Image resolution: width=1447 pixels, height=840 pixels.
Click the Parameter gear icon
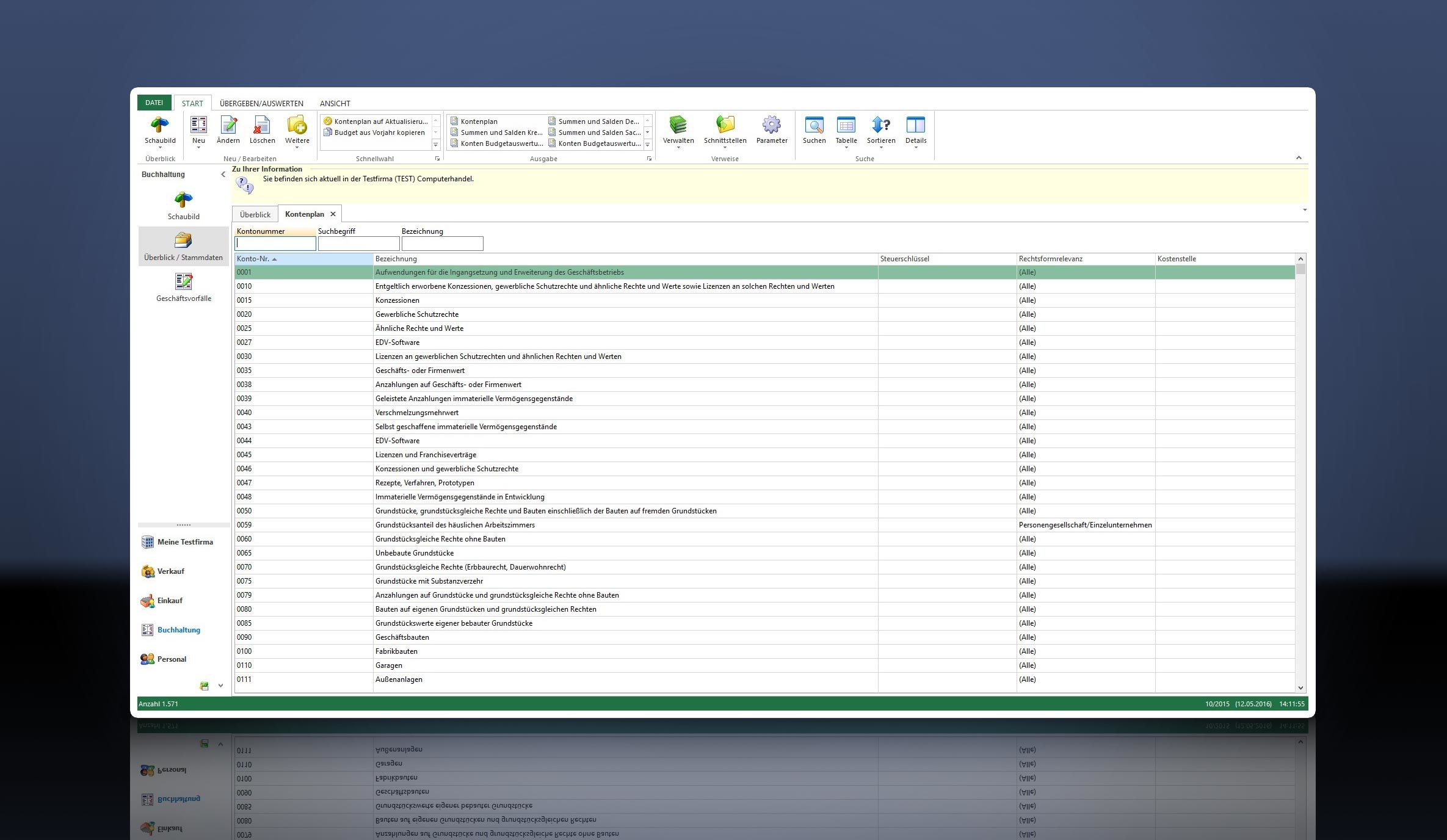(x=771, y=125)
